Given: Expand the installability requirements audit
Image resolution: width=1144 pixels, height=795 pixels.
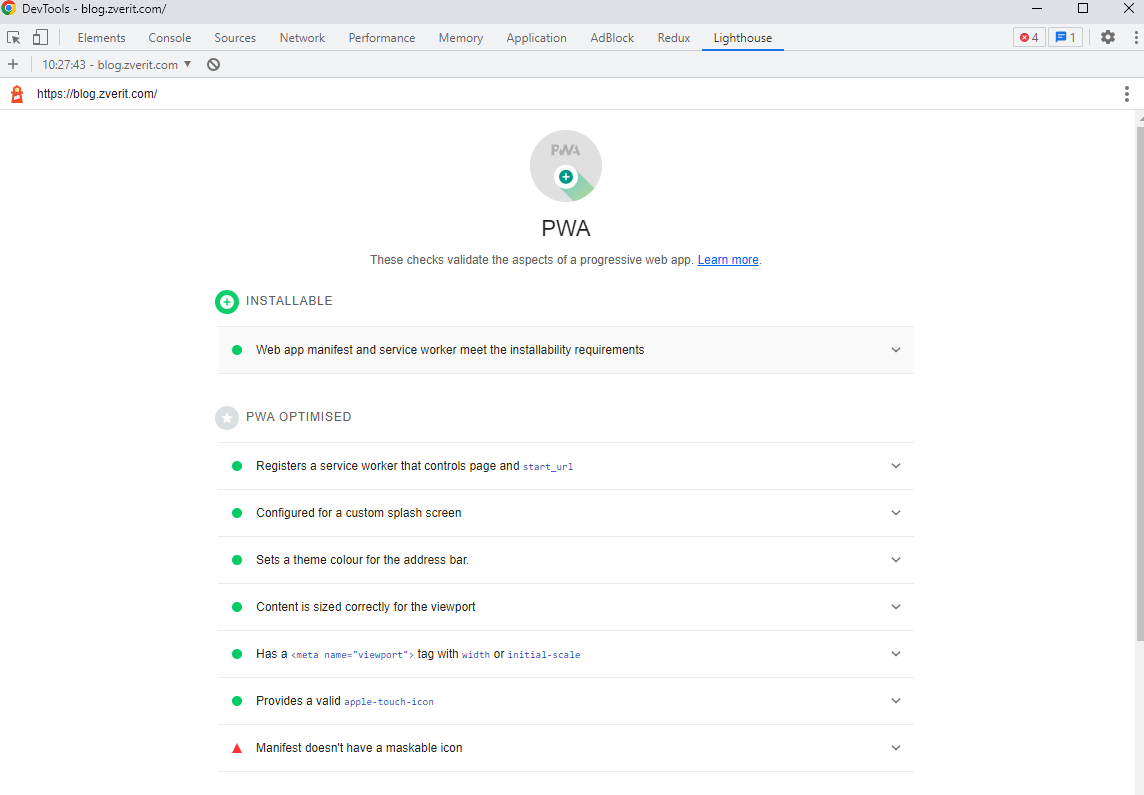Looking at the screenshot, I should point(565,350).
